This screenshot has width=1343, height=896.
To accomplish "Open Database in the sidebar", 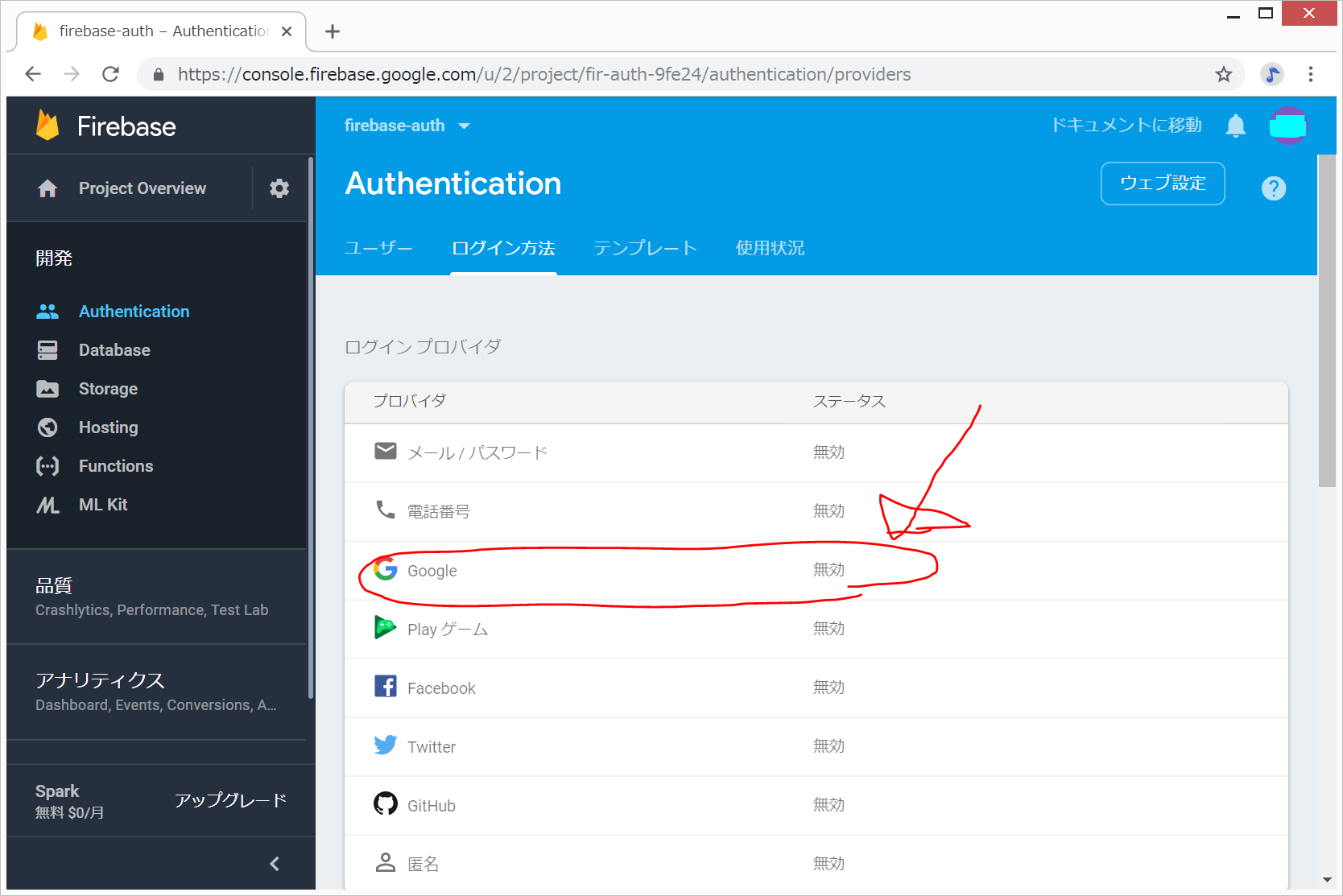I will coord(114,350).
